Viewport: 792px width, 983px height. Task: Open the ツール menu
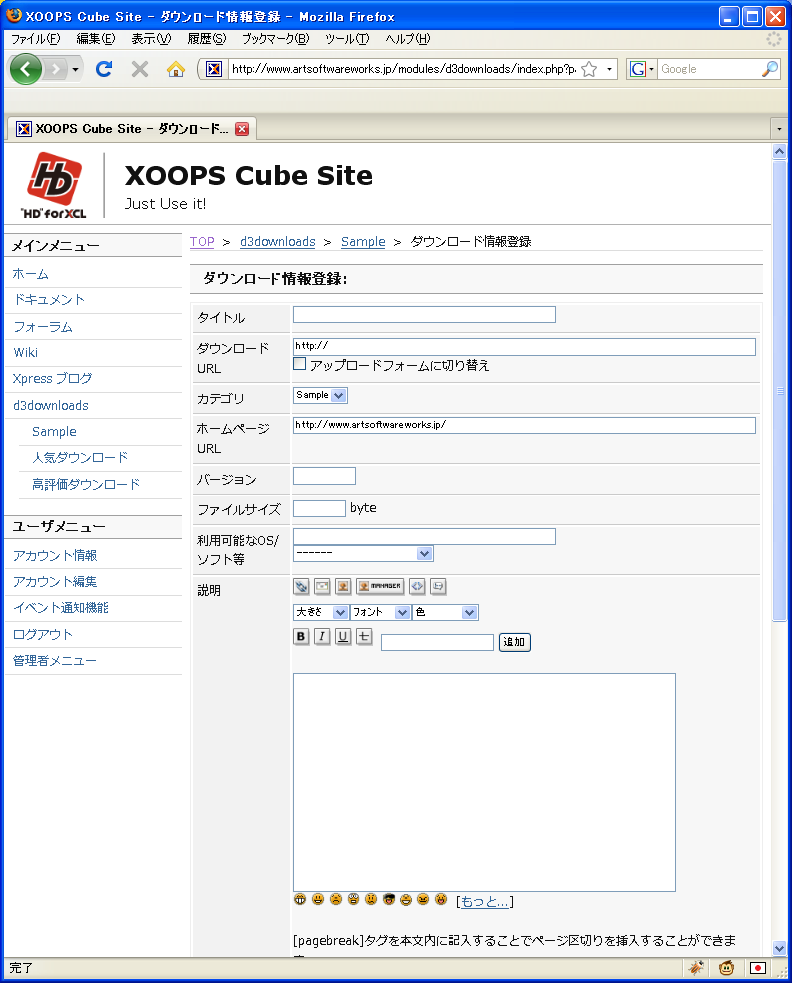347,39
